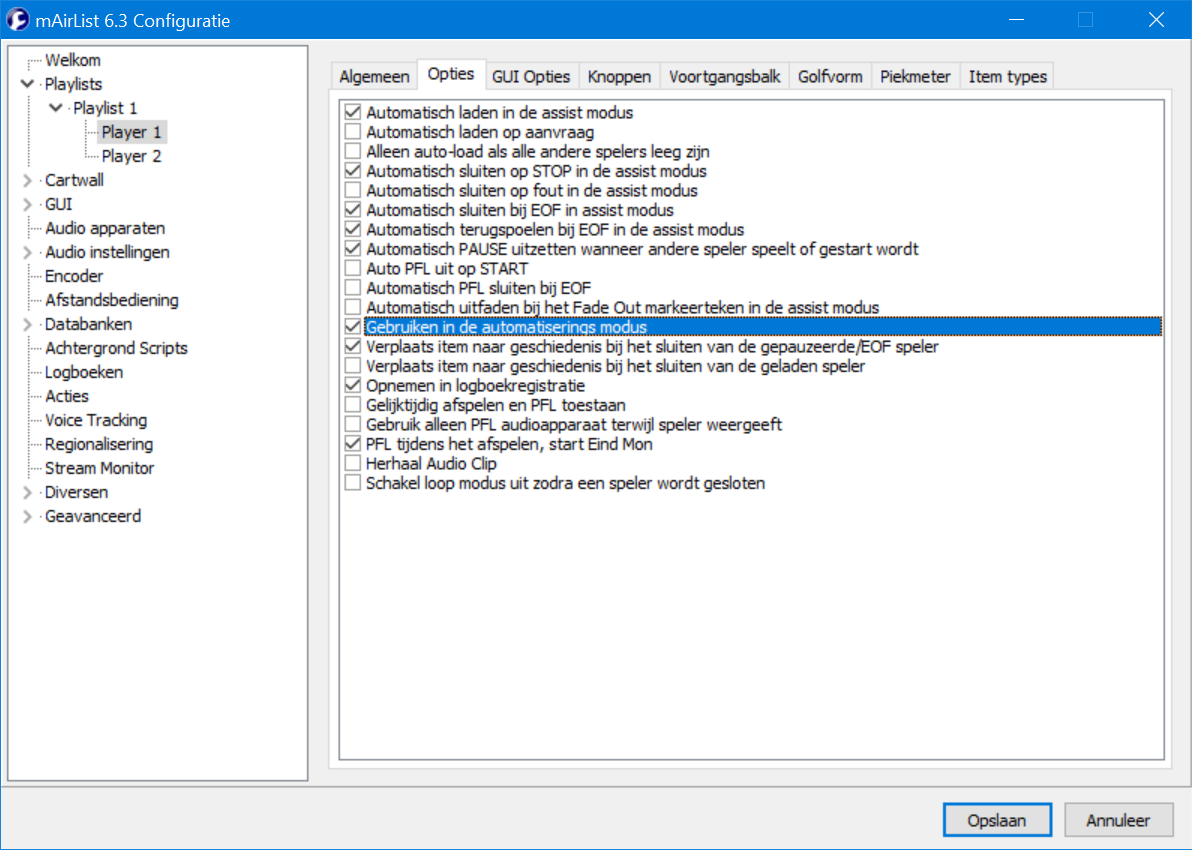Click the mAirList app icon in title bar

tap(17, 20)
